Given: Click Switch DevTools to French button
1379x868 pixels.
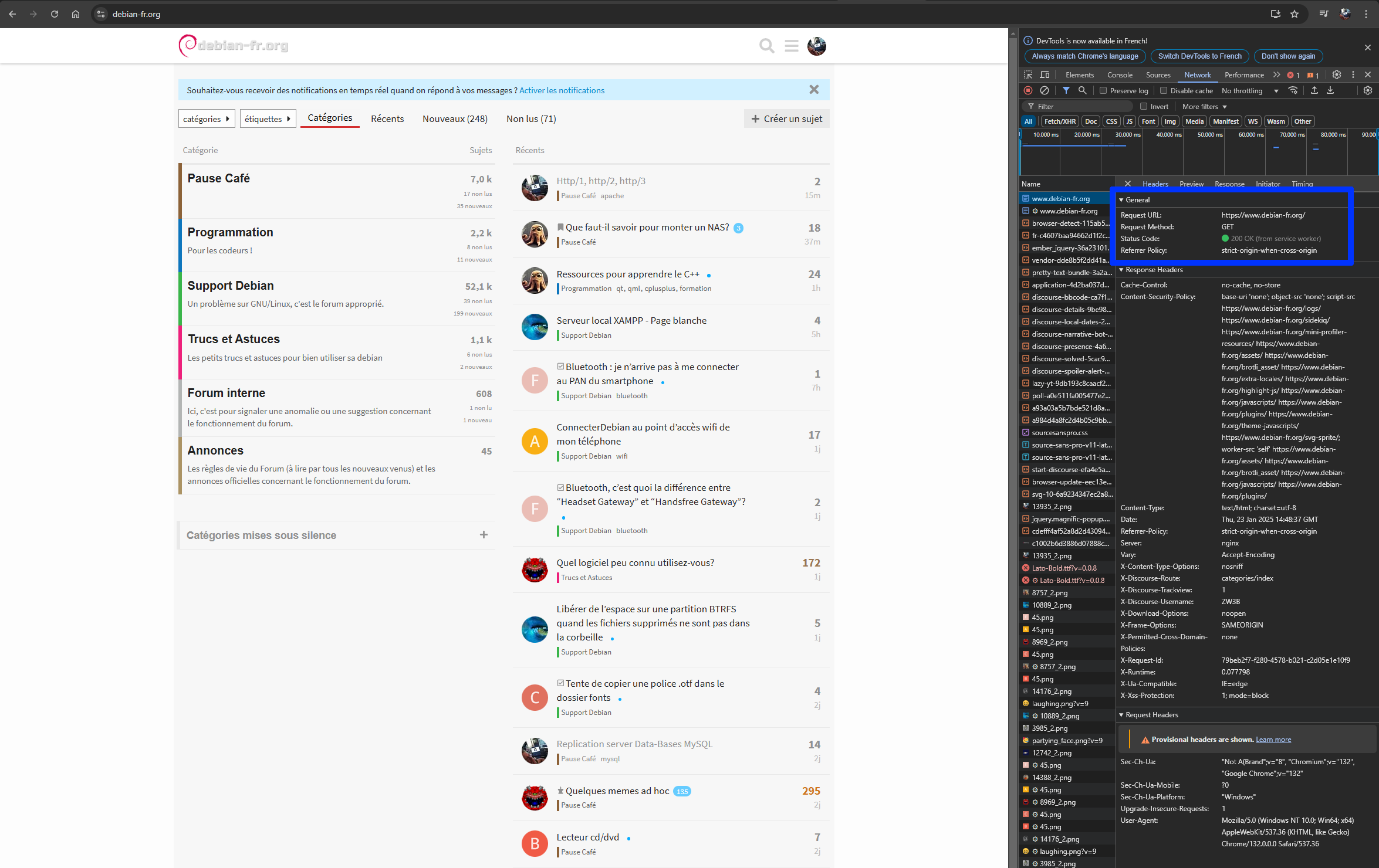Looking at the screenshot, I should click(1199, 56).
